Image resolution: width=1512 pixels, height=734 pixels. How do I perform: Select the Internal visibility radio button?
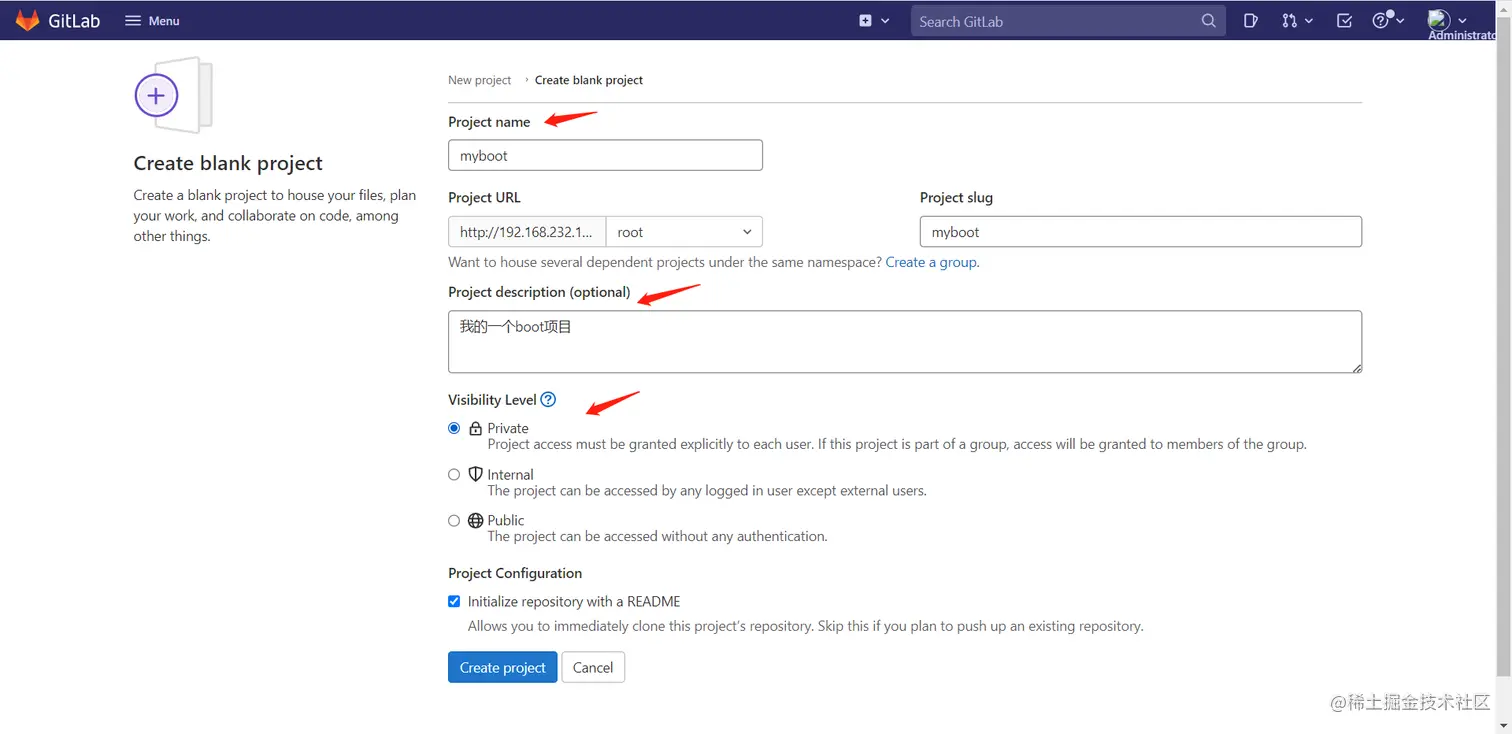(454, 475)
